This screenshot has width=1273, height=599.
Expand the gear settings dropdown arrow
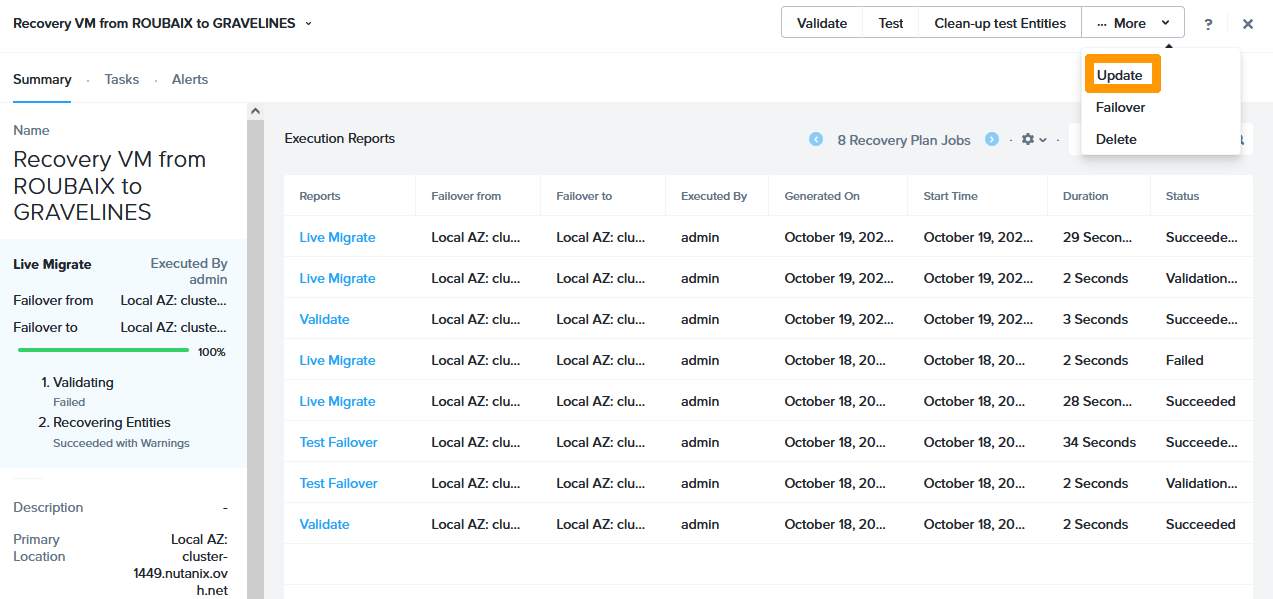point(1044,140)
